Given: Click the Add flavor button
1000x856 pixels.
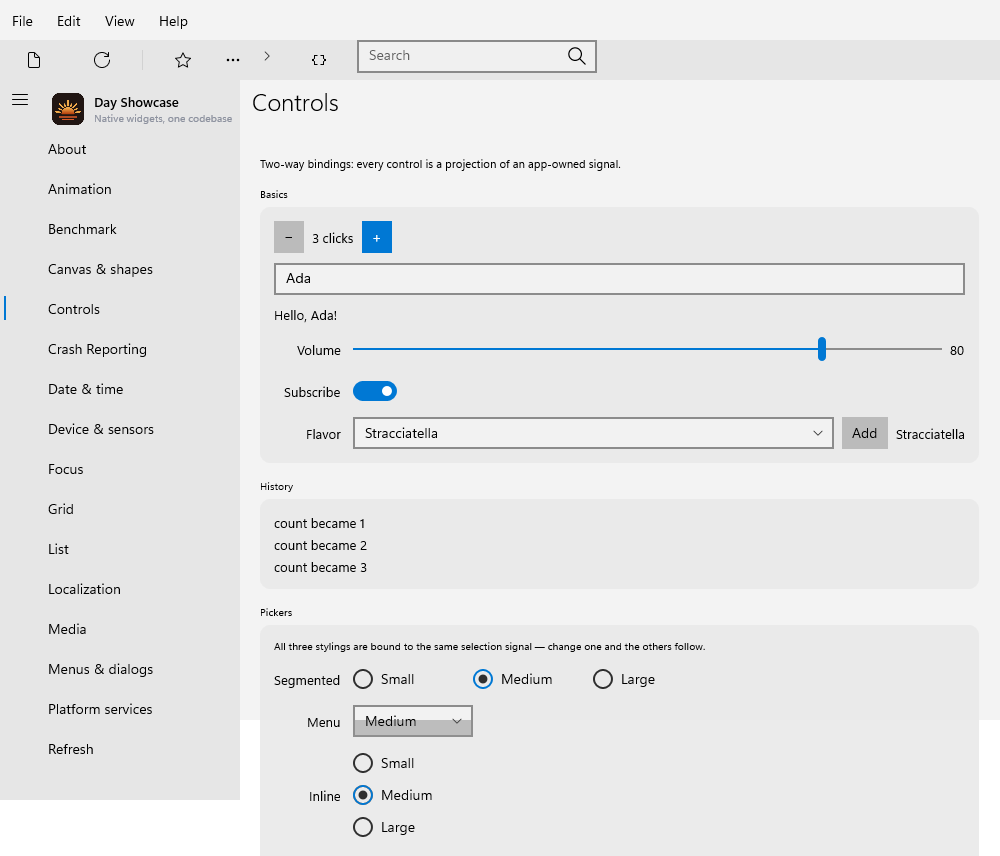Looking at the screenshot, I should click(865, 433).
